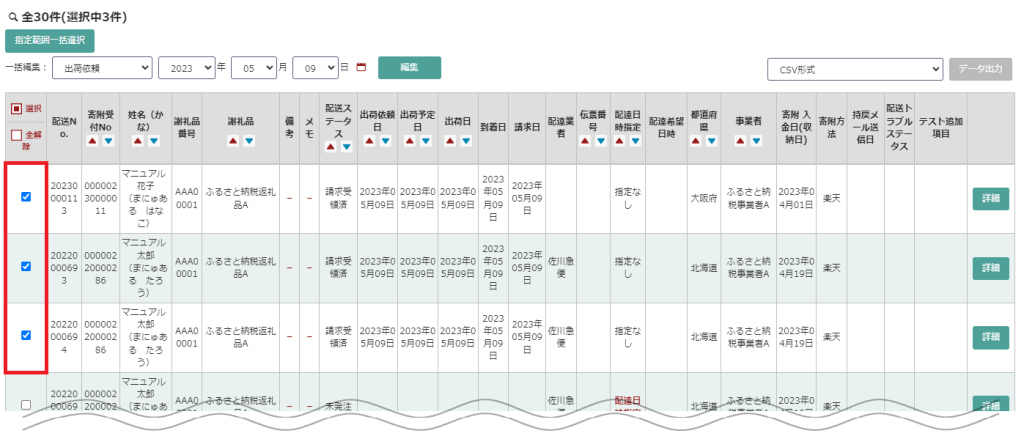Open the calendar date picker icon
Screen dimensions: 1024x447
click(361, 68)
